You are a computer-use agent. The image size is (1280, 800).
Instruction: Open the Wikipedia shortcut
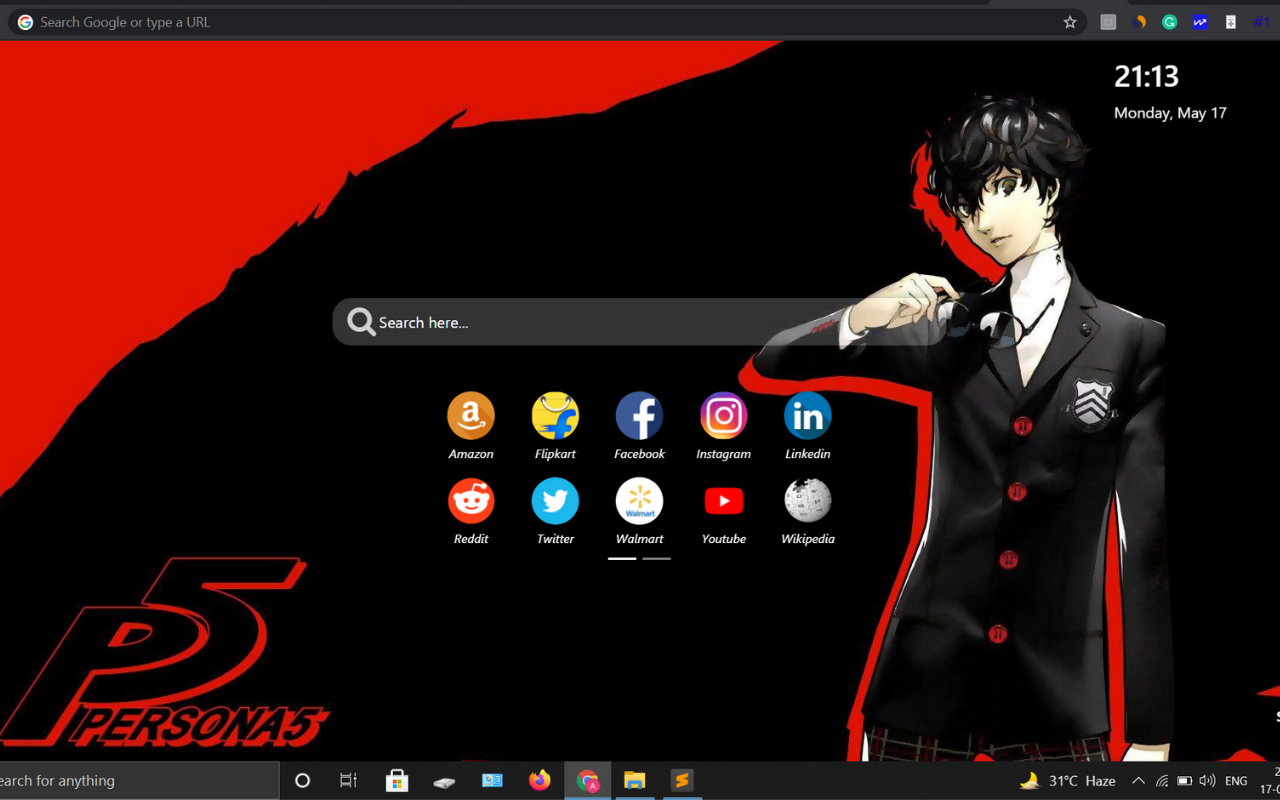pos(807,501)
